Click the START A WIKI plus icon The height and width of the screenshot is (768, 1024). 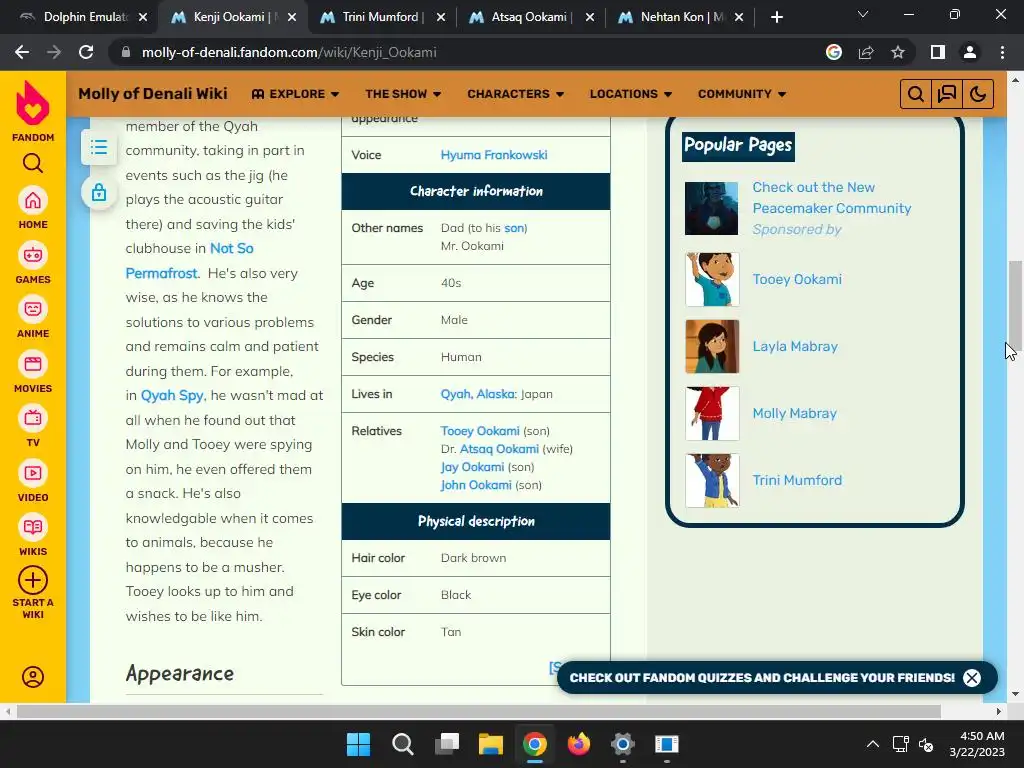click(x=33, y=580)
